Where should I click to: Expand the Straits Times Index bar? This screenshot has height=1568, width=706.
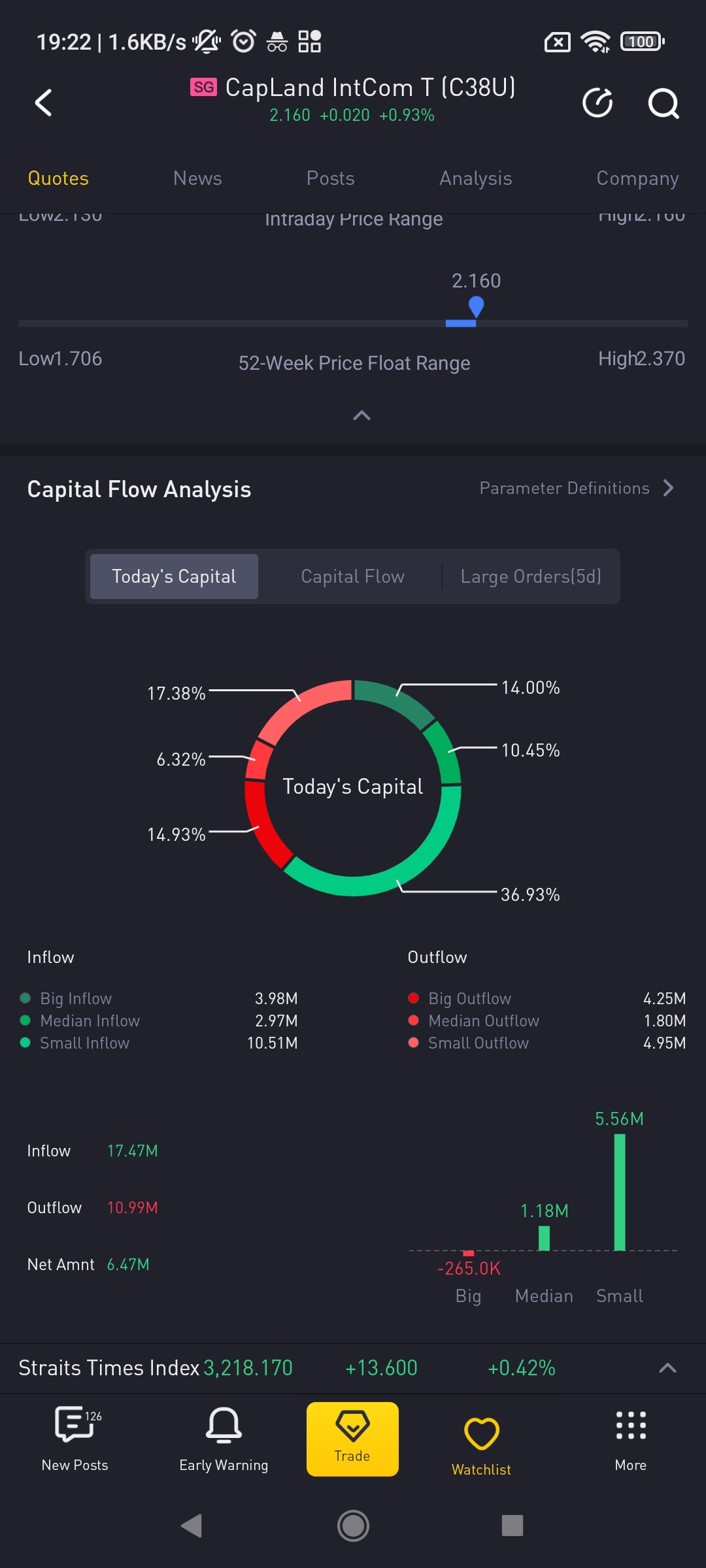point(667,1368)
